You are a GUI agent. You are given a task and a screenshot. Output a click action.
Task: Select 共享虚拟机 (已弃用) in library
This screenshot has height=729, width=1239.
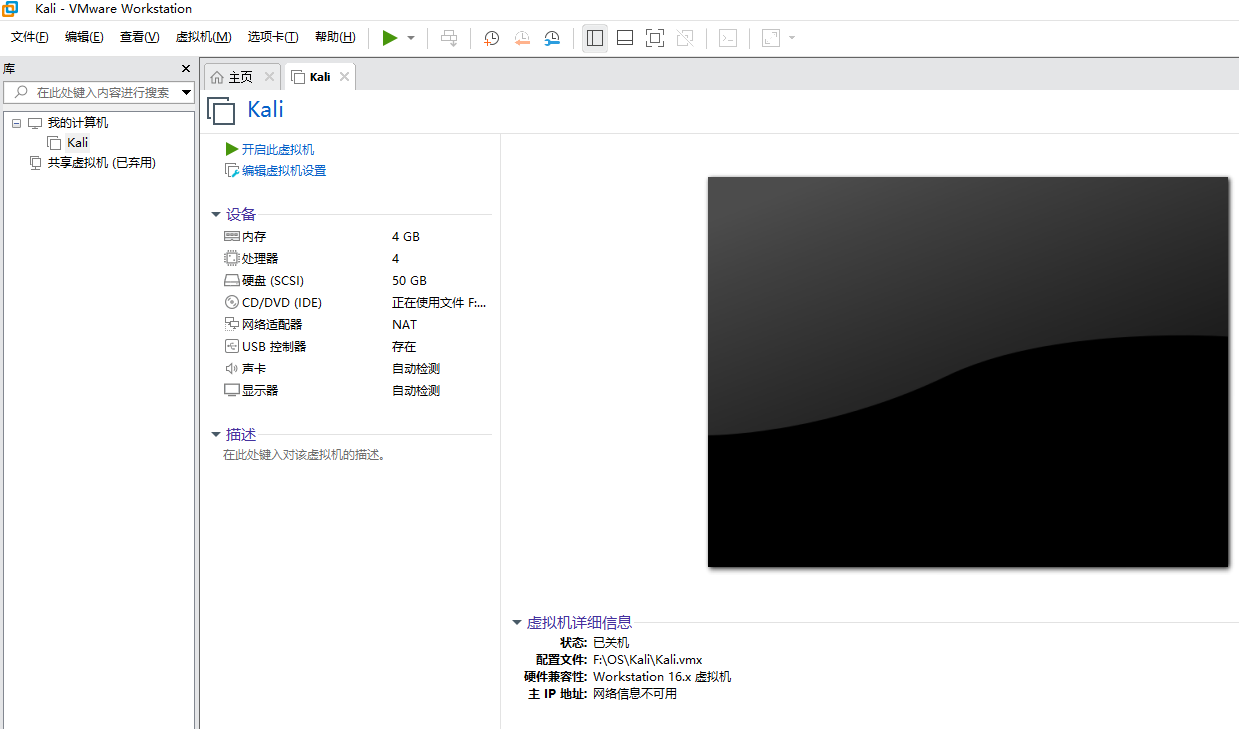coord(102,163)
